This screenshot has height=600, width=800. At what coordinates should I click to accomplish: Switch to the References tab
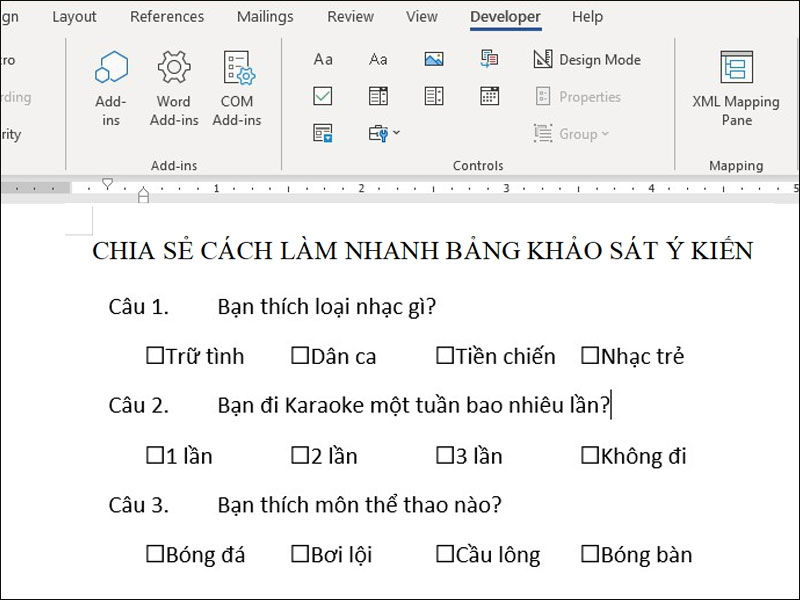[167, 16]
